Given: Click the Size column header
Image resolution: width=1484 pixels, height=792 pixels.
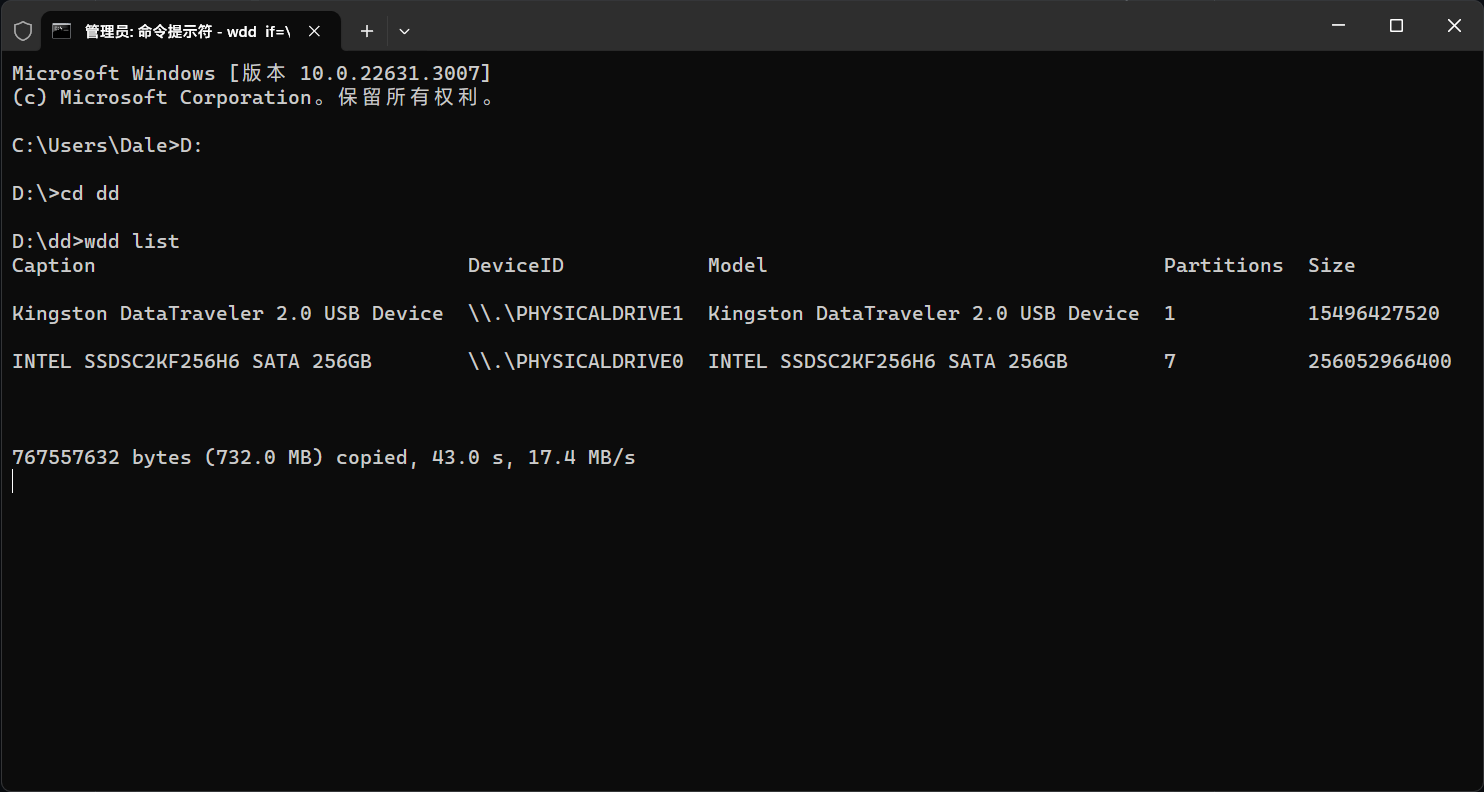Looking at the screenshot, I should (1331, 265).
